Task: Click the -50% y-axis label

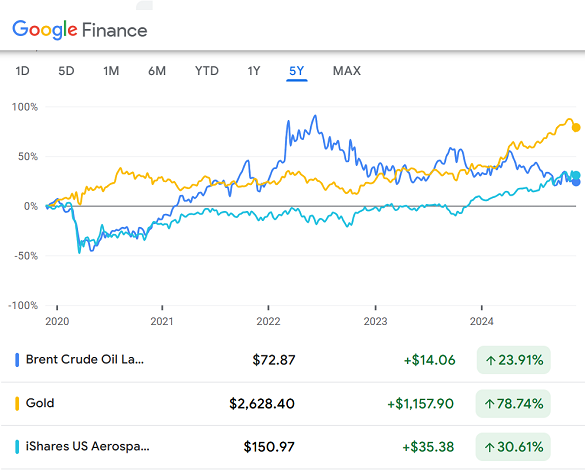Action: click(26, 256)
